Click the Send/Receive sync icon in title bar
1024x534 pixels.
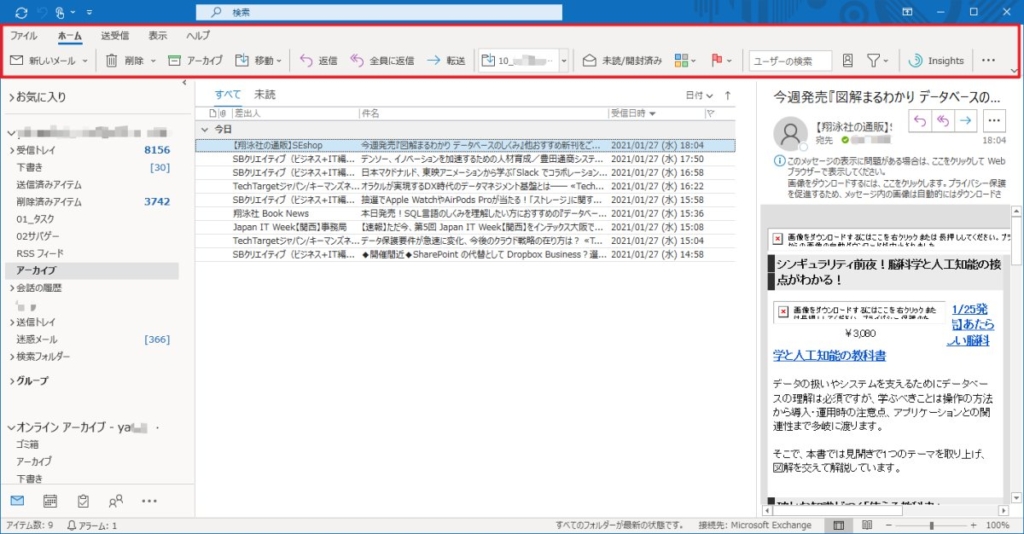[21, 12]
